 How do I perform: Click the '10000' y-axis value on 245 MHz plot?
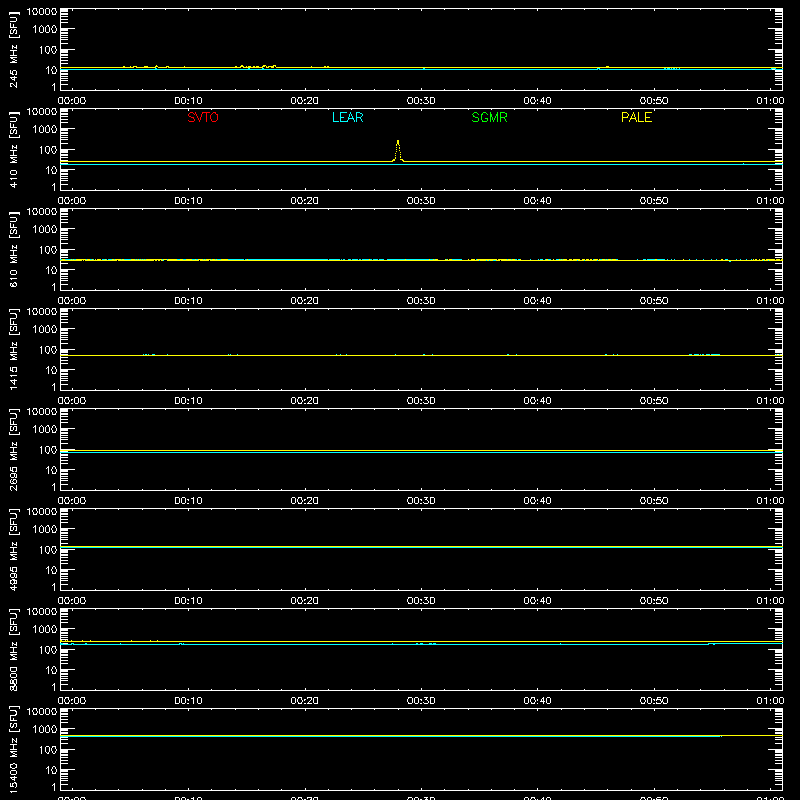coord(42,12)
